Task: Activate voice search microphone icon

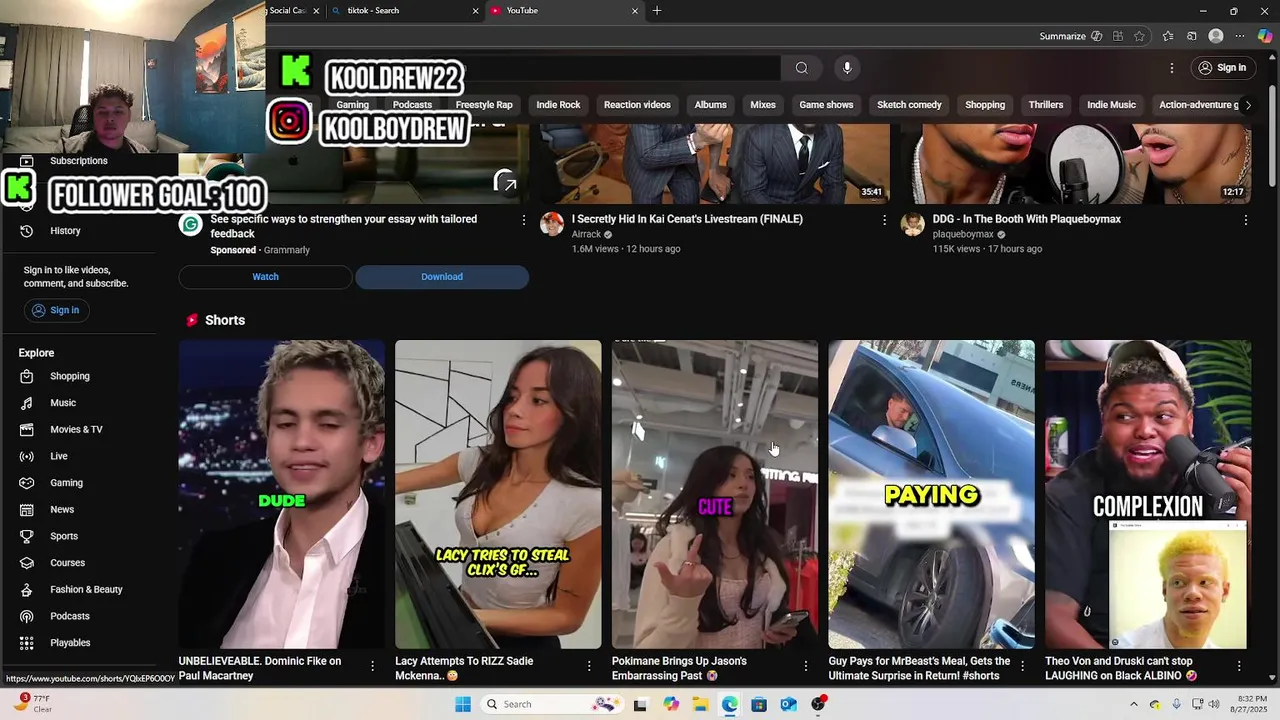Action: point(847,68)
